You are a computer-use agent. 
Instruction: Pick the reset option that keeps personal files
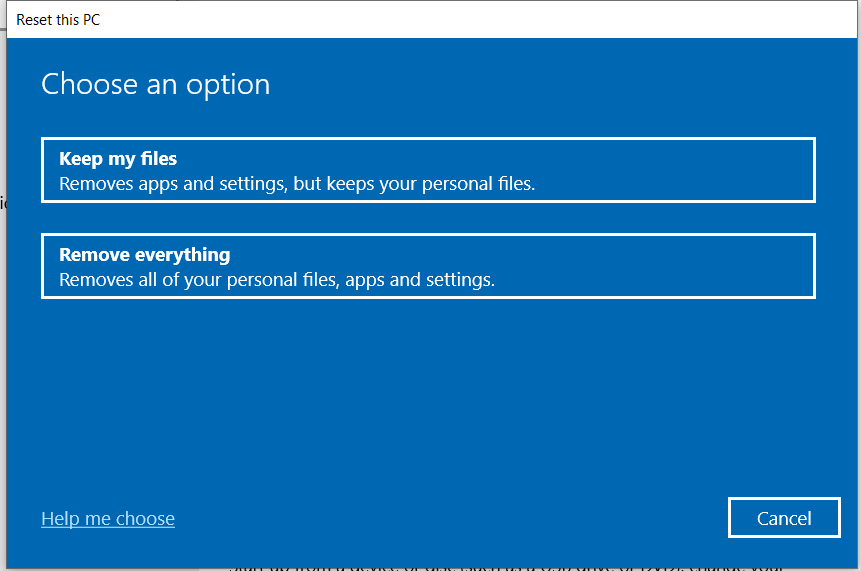point(428,170)
